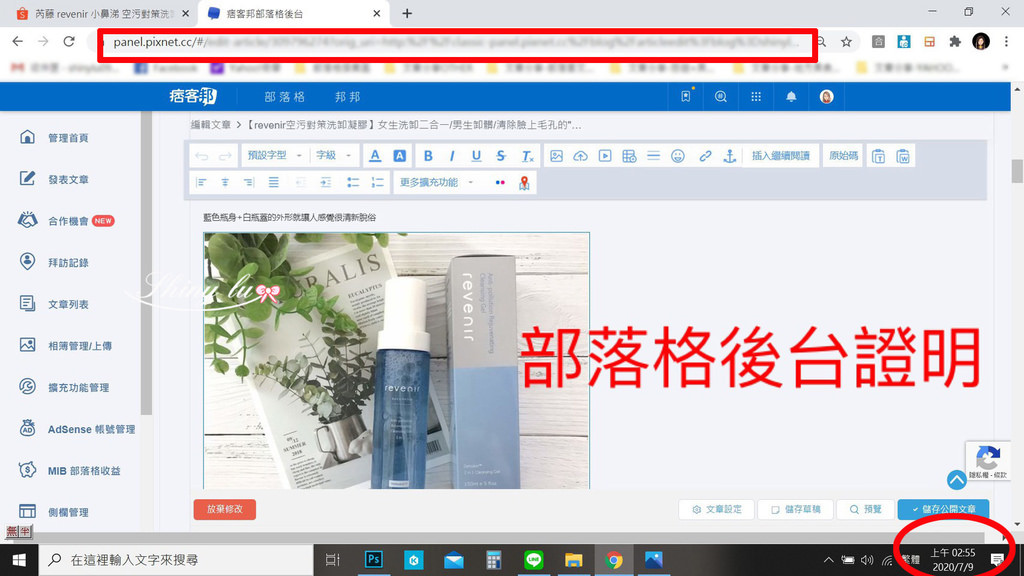
Task: Switch to the revenir browser tab
Action: 104,13
